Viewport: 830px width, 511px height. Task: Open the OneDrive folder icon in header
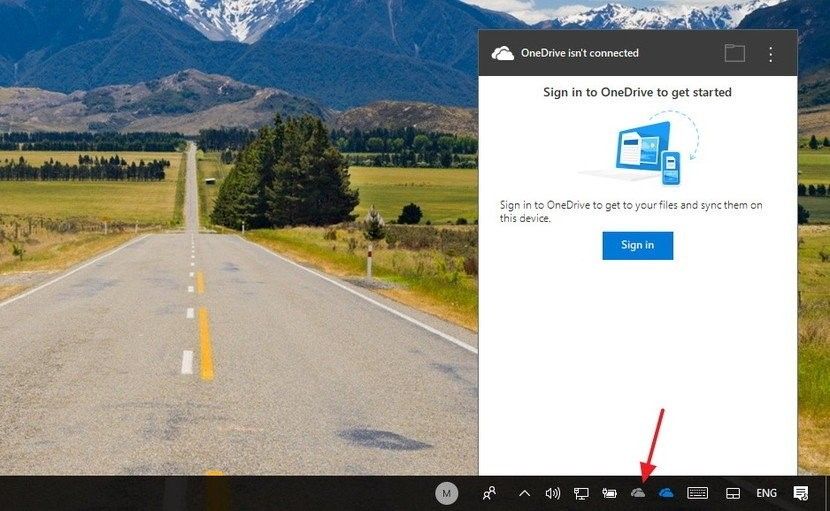click(x=735, y=53)
